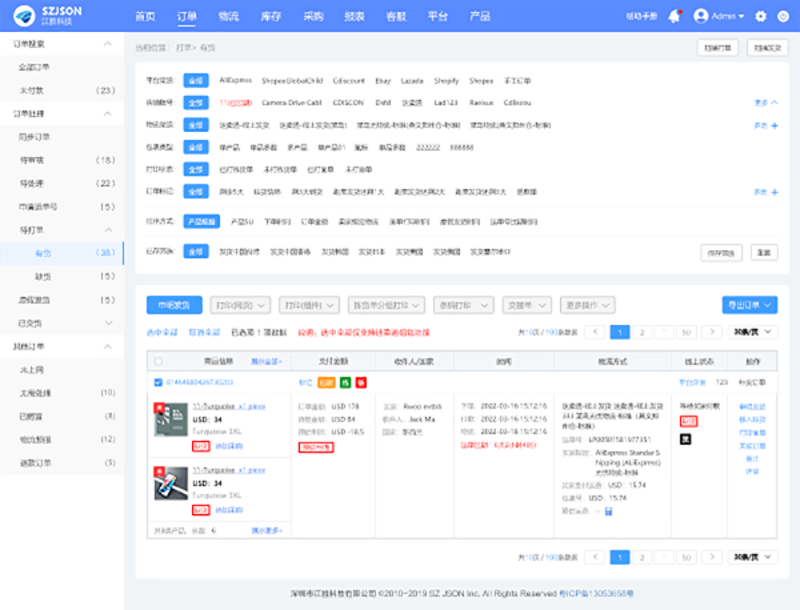Click the red tag under the second Turquoise 3XL
Screen dimensions: 800x610
[201, 510]
